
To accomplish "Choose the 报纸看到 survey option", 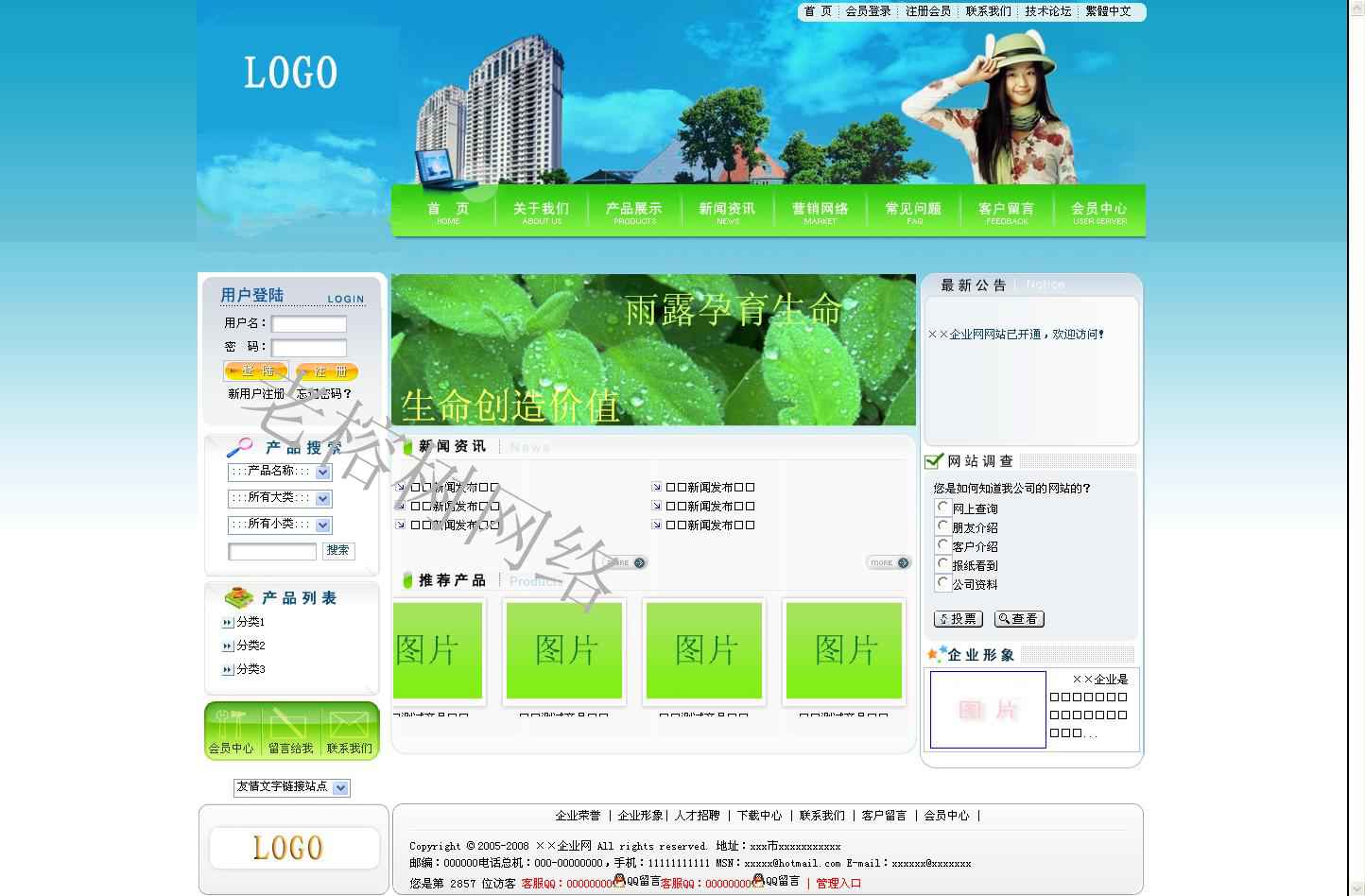I will pos(942,564).
